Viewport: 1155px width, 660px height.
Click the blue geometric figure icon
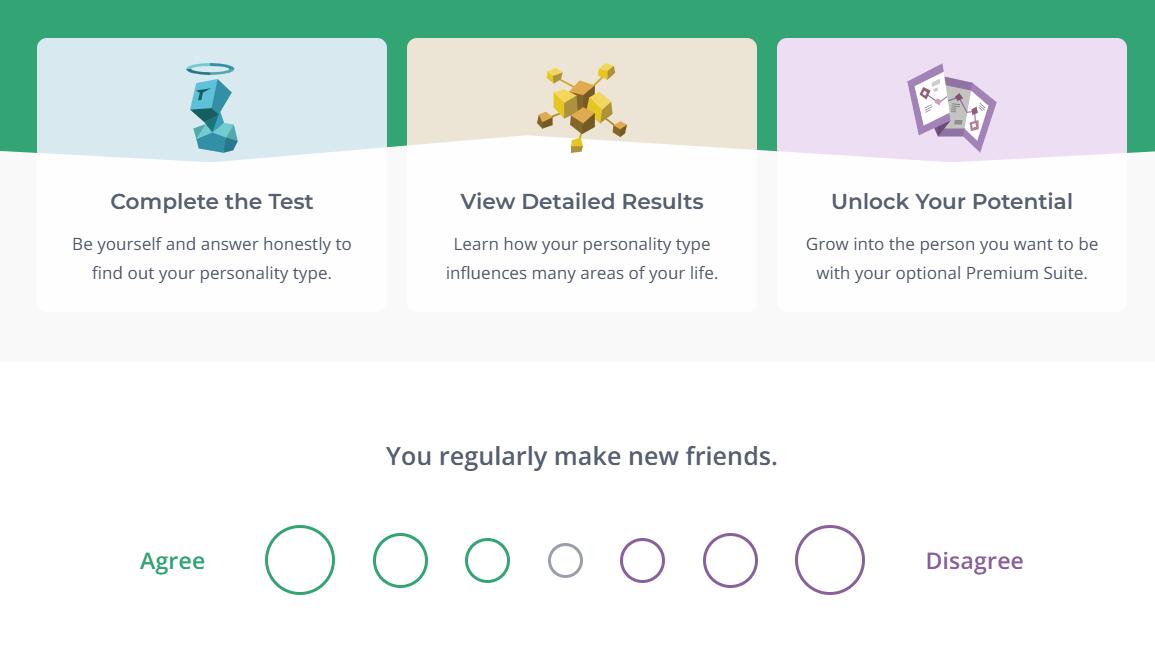point(214,116)
